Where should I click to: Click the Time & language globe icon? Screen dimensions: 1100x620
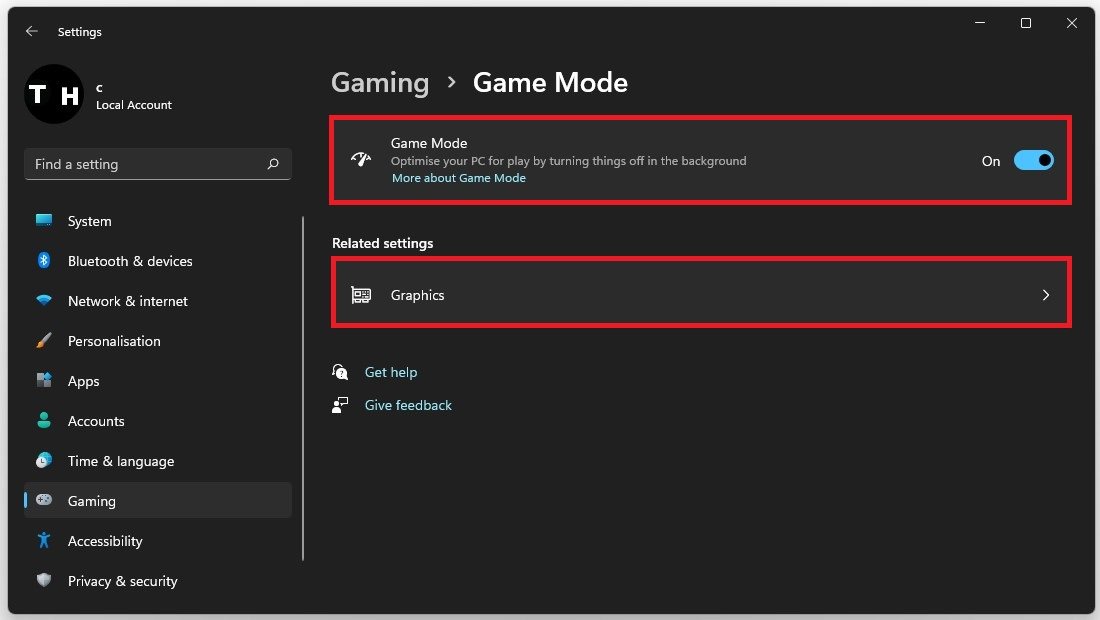click(x=44, y=461)
